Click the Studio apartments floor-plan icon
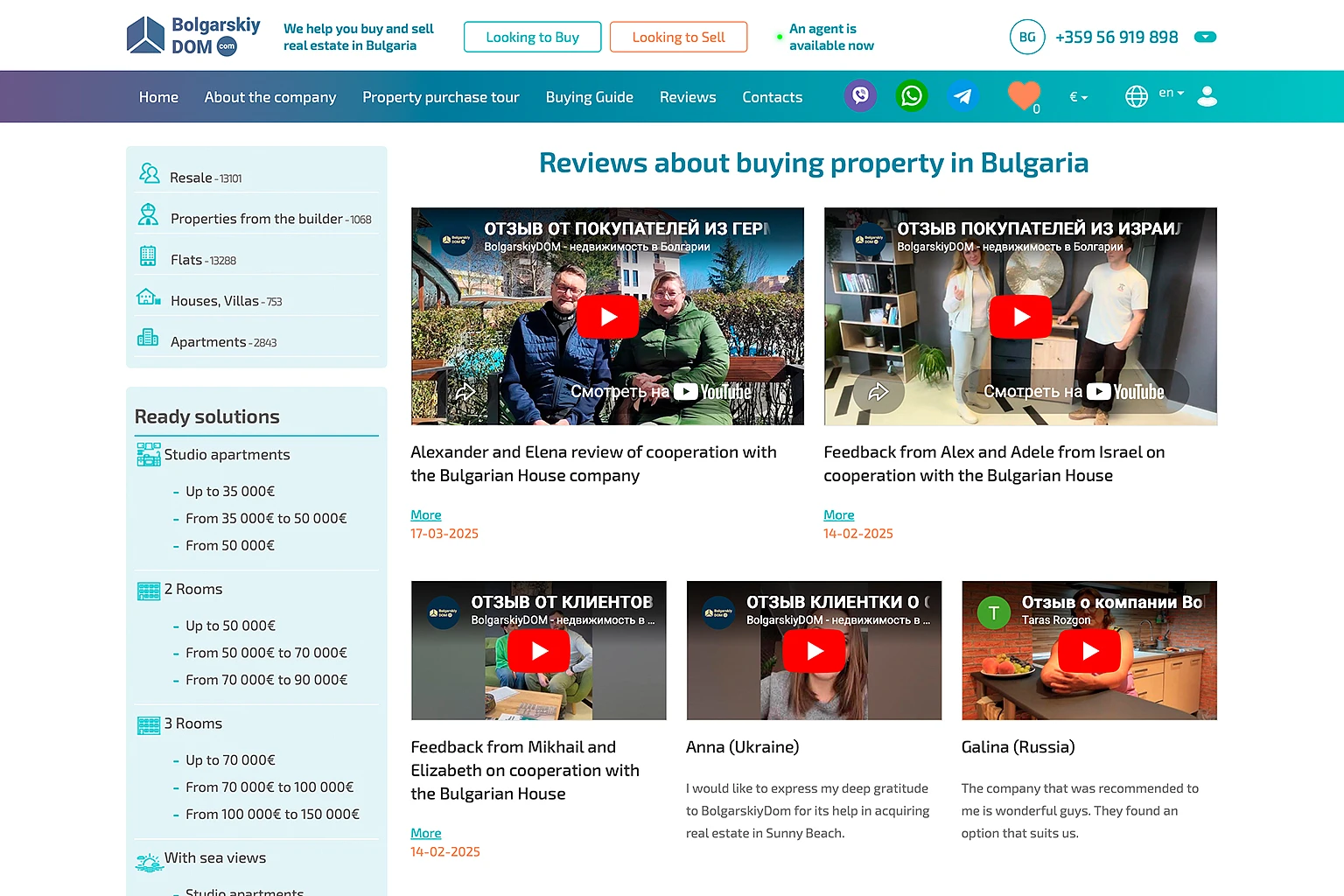Image resolution: width=1344 pixels, height=896 pixels. click(x=149, y=454)
